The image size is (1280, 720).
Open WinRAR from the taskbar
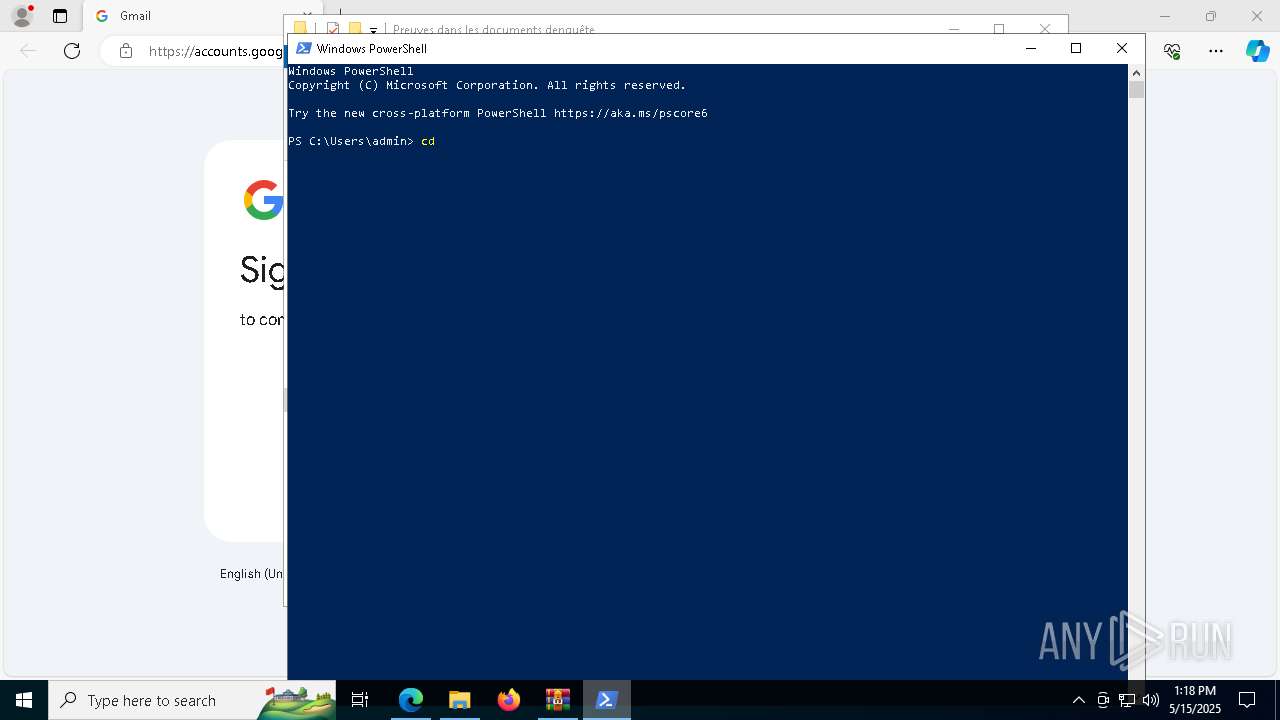coord(557,700)
